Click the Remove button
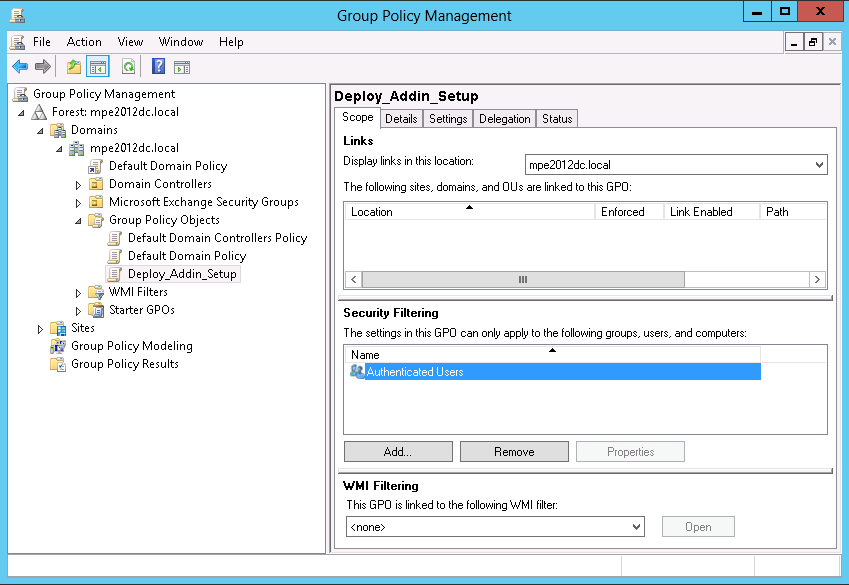The image size is (849, 585). (x=514, y=452)
